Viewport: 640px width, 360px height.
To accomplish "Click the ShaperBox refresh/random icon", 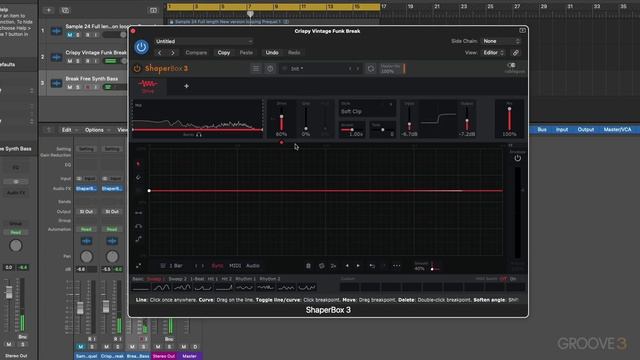I will click(x=371, y=69).
